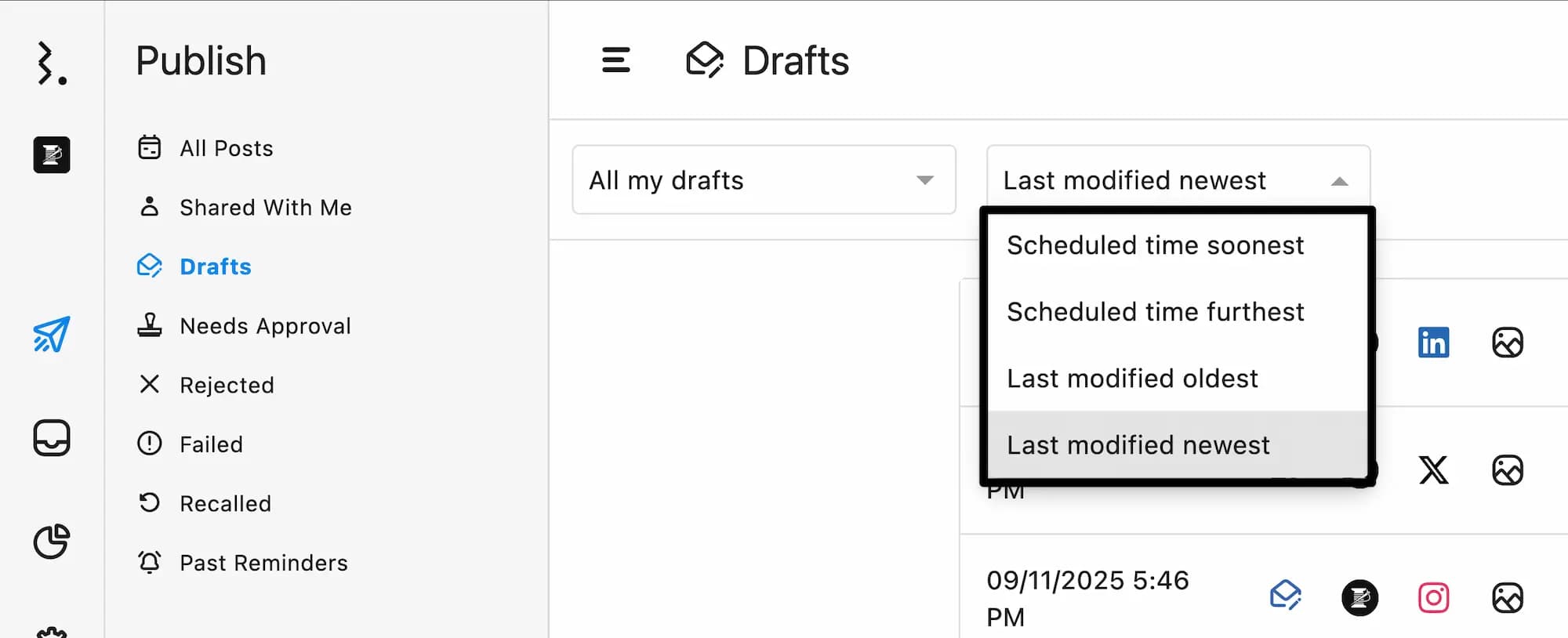Select 'Last modified newest' in dropdown list
Screen dimensions: 1568x638
(1138, 445)
